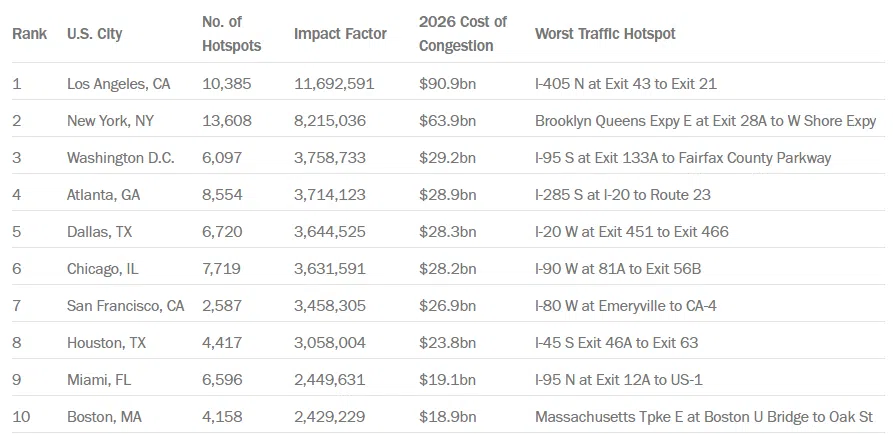This screenshot has height=434, width=893.
Task: Click the Miami, FL city cell
Action: 97,380
